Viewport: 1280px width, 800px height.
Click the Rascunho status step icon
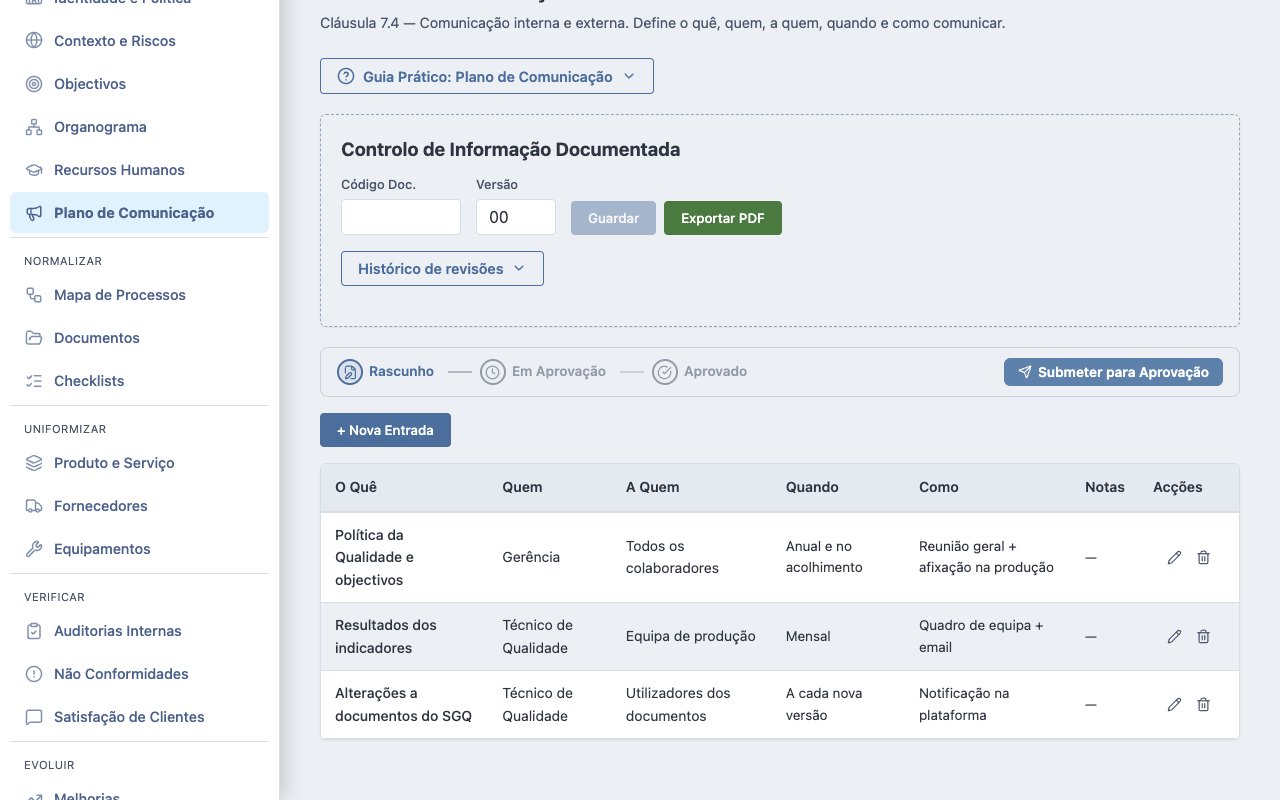(x=349, y=372)
